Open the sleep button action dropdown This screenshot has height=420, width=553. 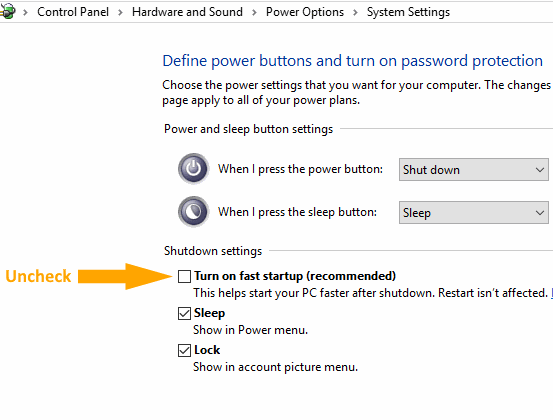474,213
